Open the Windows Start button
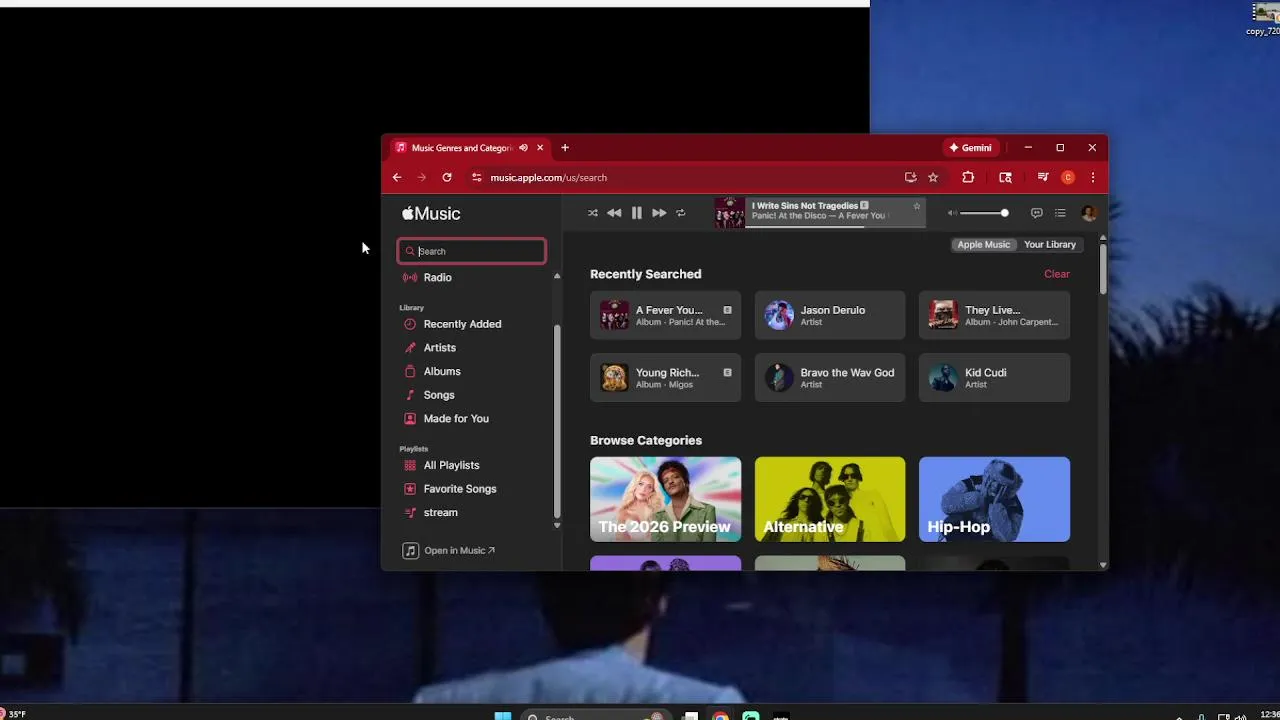The height and width of the screenshot is (720, 1280). (503, 716)
